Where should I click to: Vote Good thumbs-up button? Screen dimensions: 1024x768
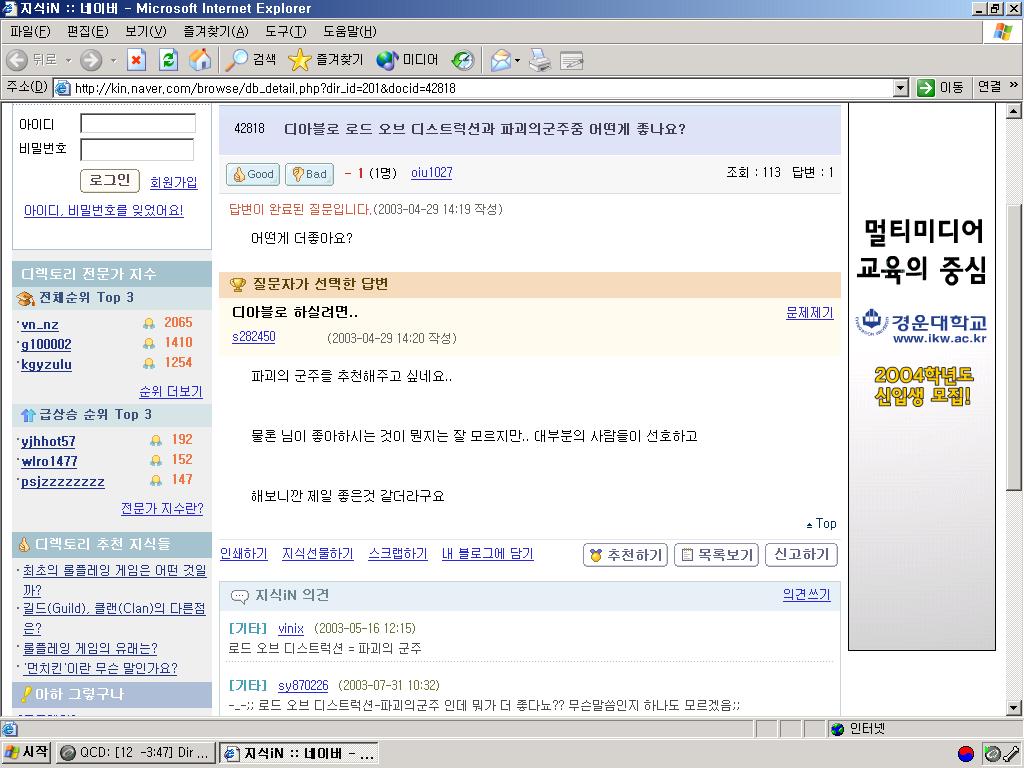point(253,174)
